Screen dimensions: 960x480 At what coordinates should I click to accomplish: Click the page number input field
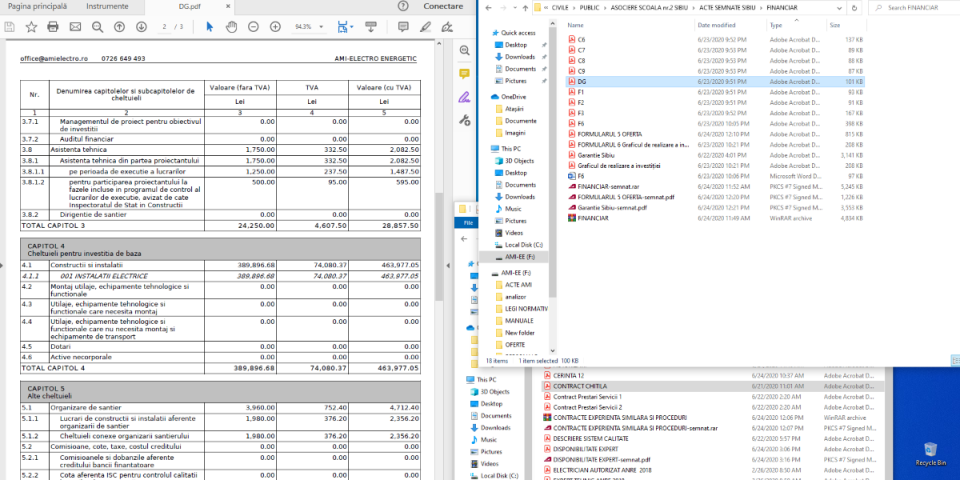tap(165, 27)
